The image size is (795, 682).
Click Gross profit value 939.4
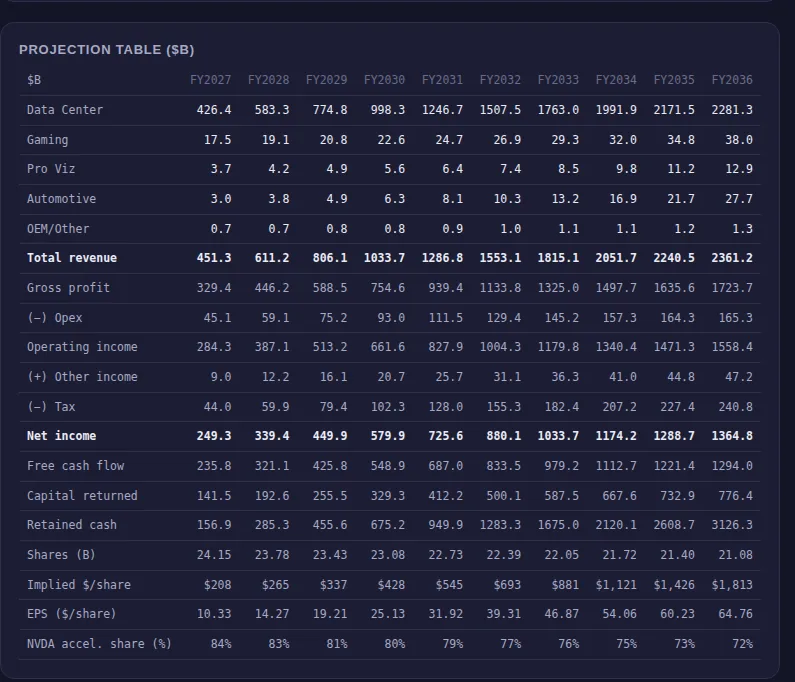[x=446, y=288]
